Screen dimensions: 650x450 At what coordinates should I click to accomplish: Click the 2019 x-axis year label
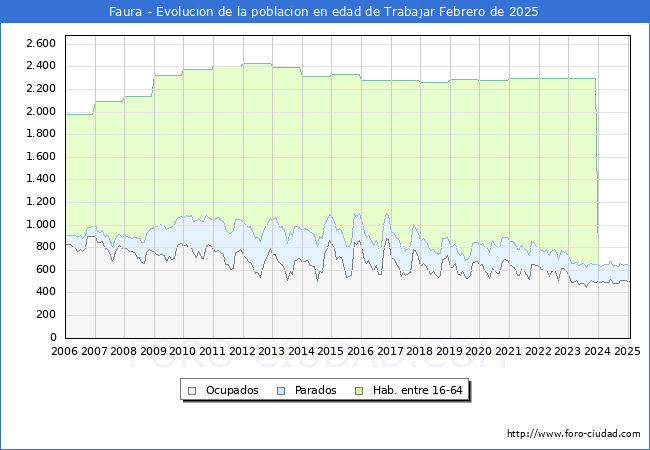click(449, 351)
